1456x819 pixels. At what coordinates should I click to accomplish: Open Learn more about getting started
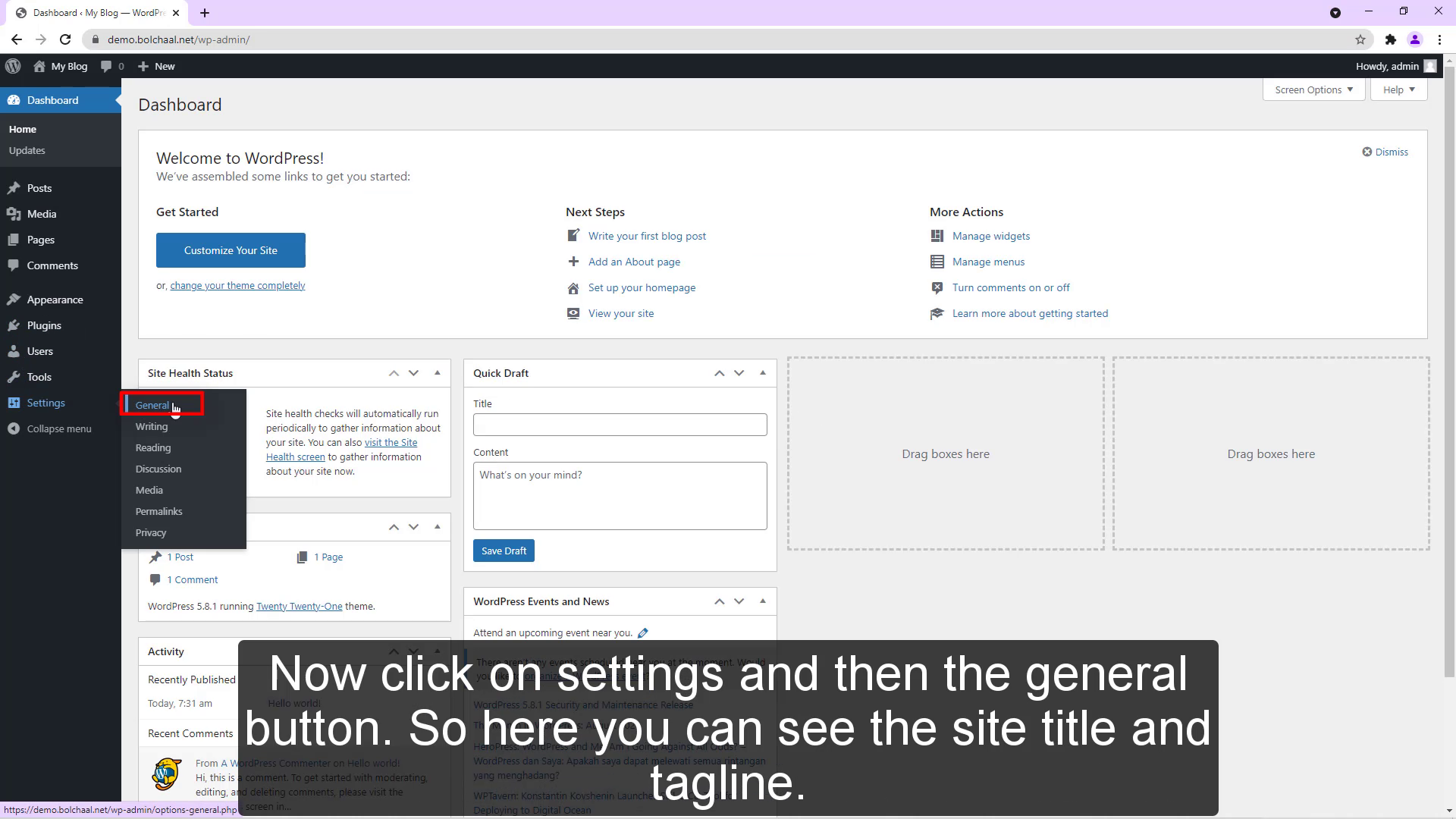[1030, 313]
